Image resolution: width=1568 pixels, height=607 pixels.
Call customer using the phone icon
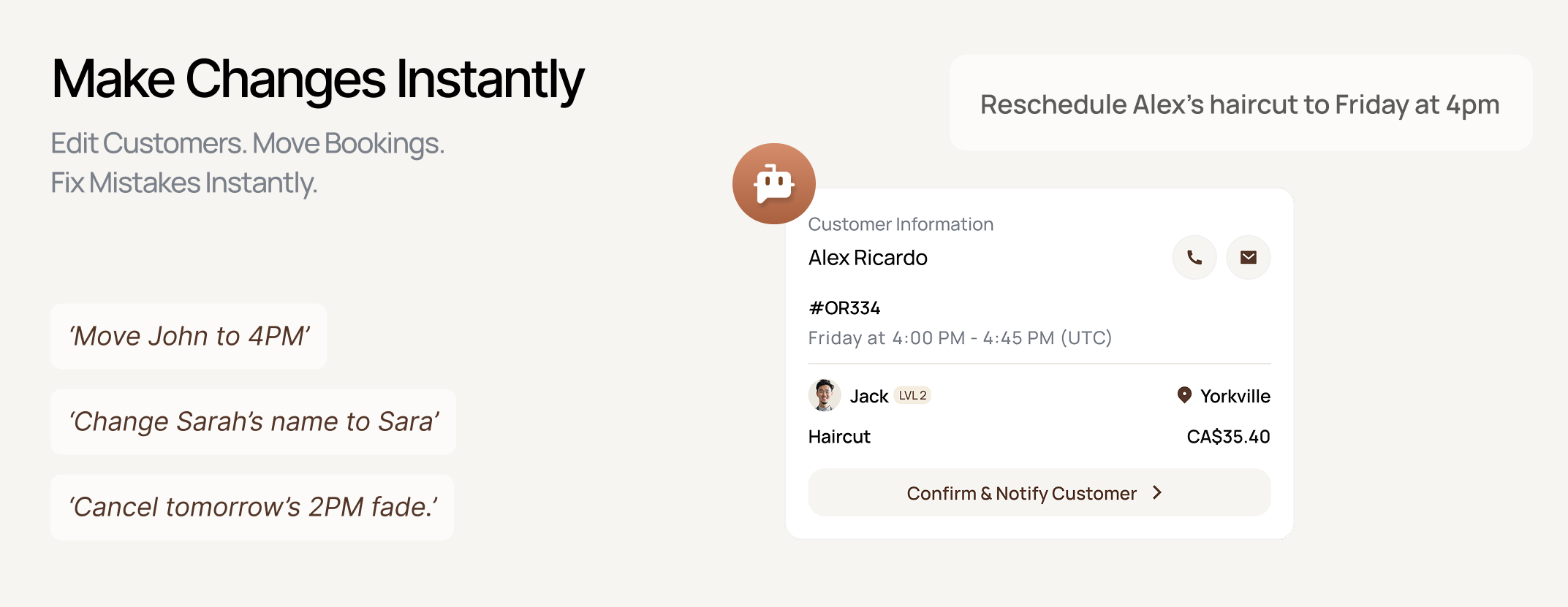point(1194,257)
